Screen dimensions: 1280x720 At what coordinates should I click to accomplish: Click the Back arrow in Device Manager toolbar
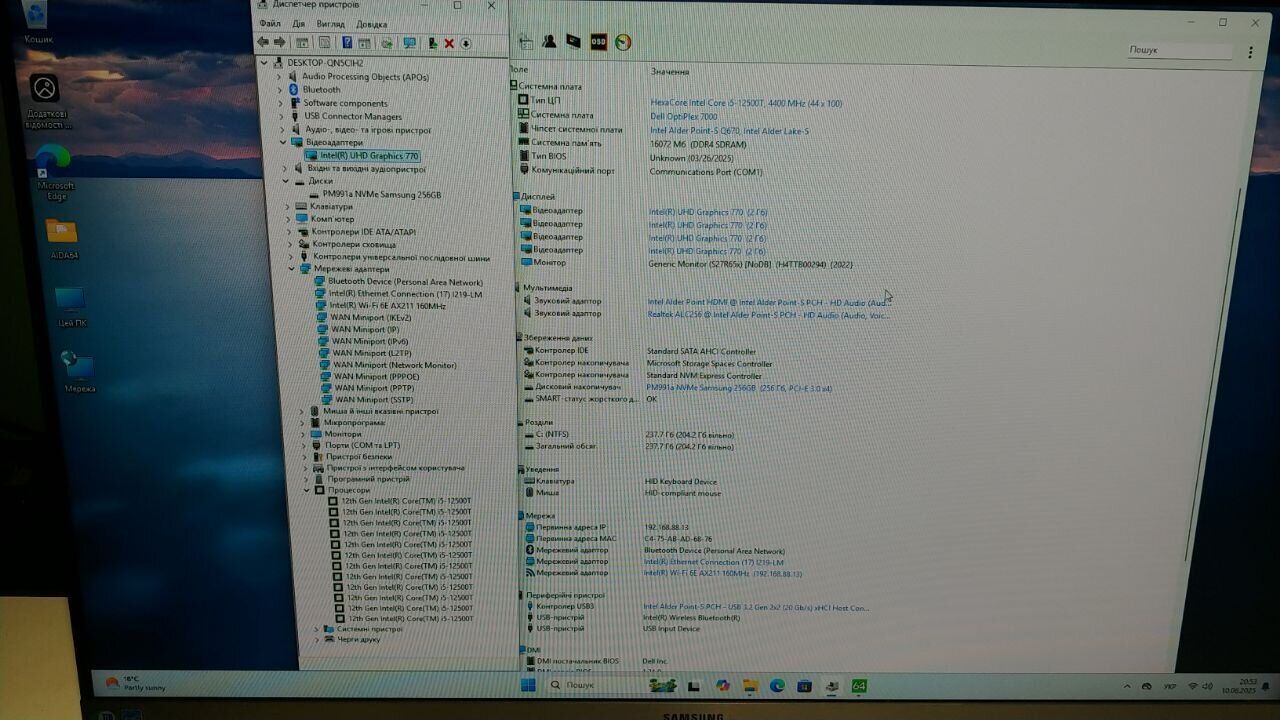pyautogui.click(x=263, y=43)
